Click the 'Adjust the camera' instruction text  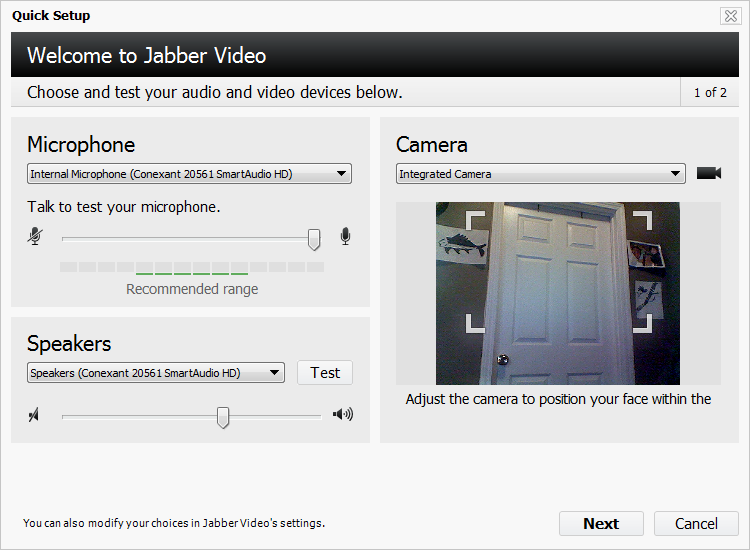pos(558,399)
